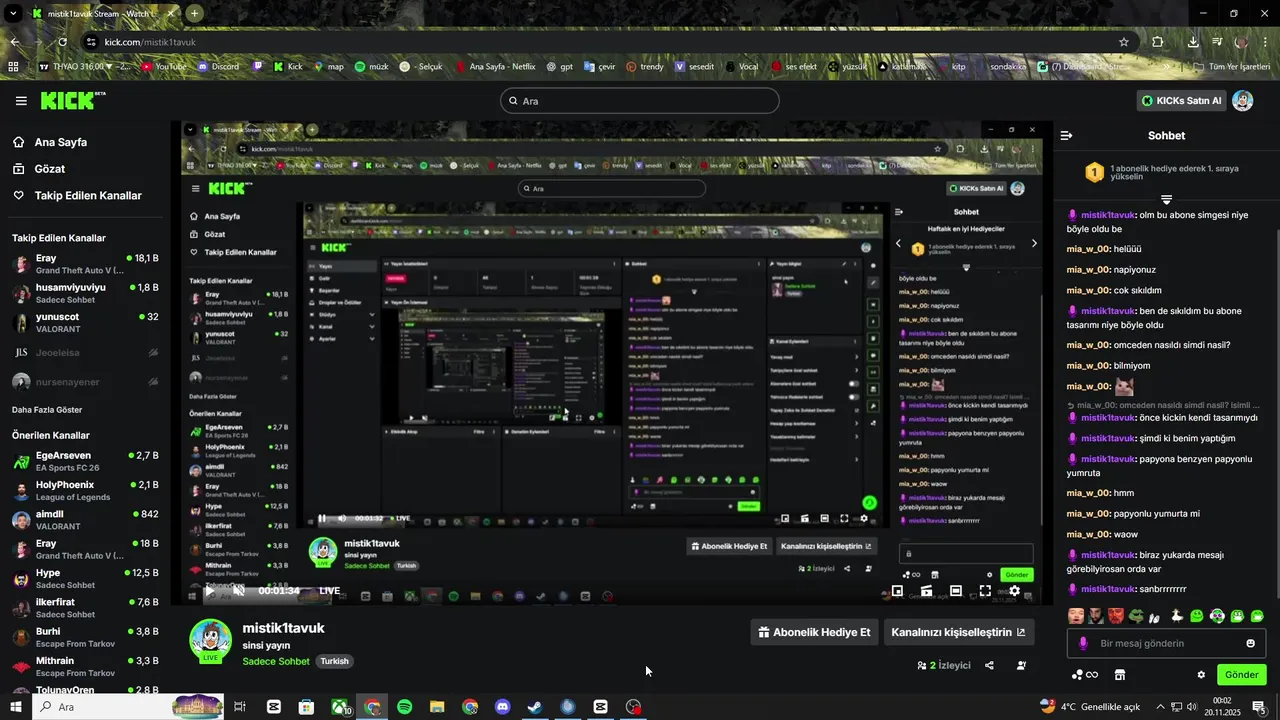Open Gözat in sidebar
This screenshot has height=720, width=1280.
click(x=40, y=169)
